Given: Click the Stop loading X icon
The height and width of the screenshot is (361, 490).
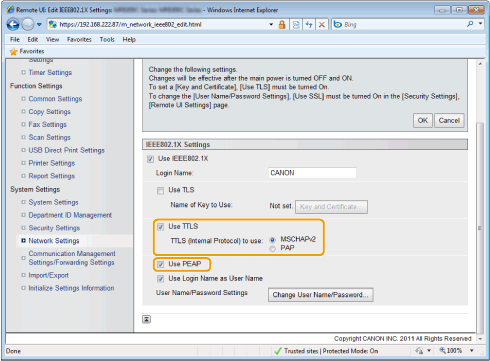Looking at the screenshot, I should click(321, 24).
